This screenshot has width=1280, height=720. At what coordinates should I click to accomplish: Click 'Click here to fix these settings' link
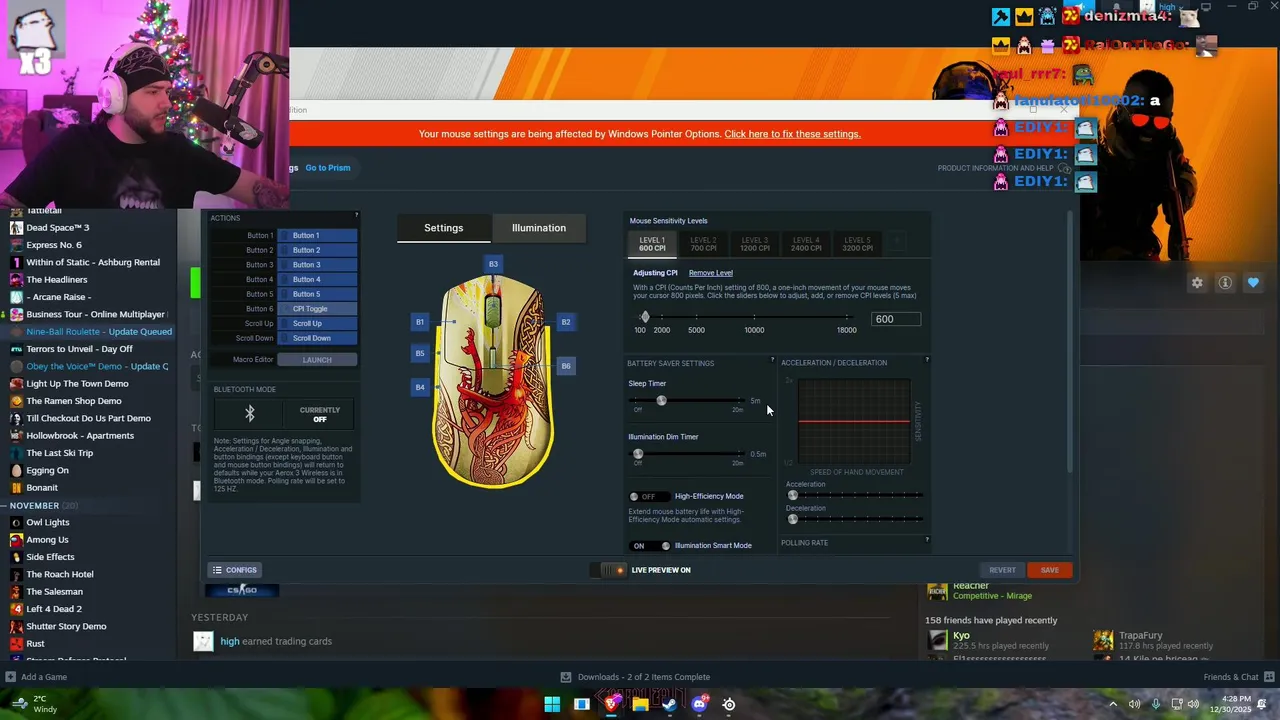click(x=792, y=134)
